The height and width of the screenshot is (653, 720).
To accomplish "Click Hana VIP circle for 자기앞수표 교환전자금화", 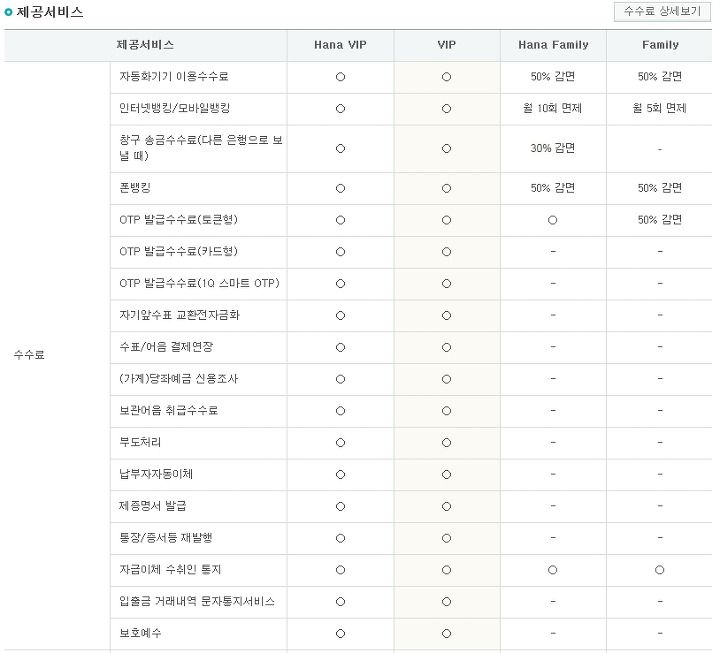I will point(340,316).
